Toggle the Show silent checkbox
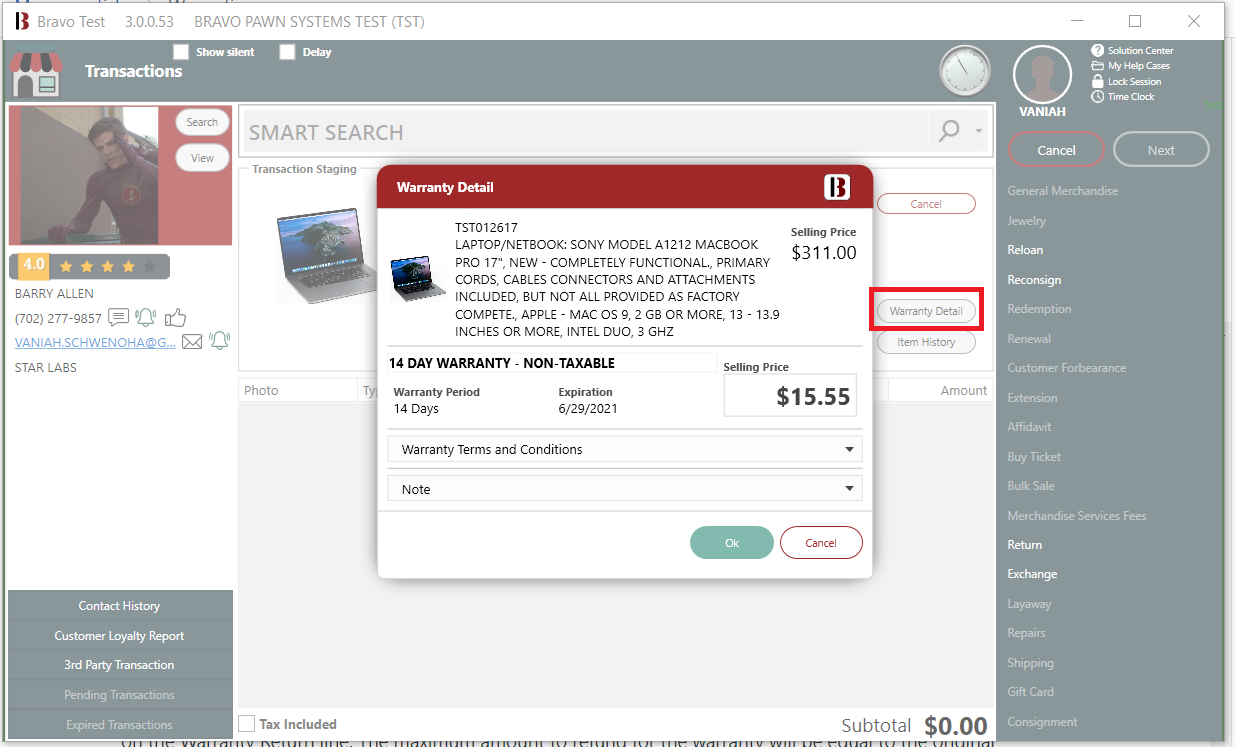The height and width of the screenshot is (747, 1235). (181, 52)
